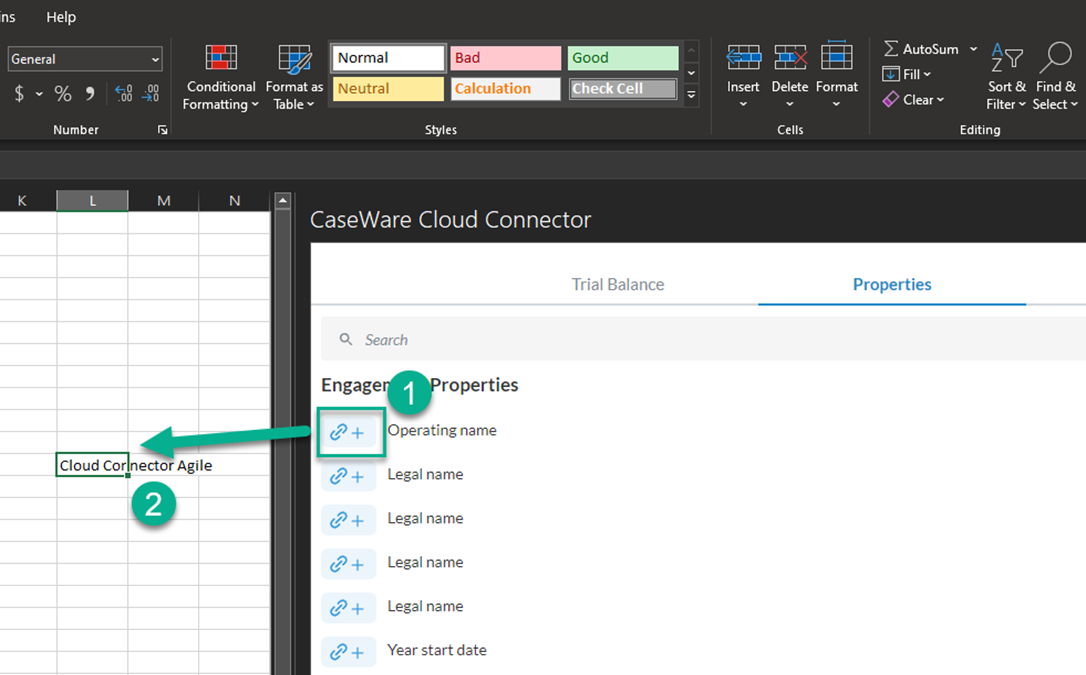Open Number format dialog launcher
Viewport: 1086px width, 675px height.
(x=163, y=129)
